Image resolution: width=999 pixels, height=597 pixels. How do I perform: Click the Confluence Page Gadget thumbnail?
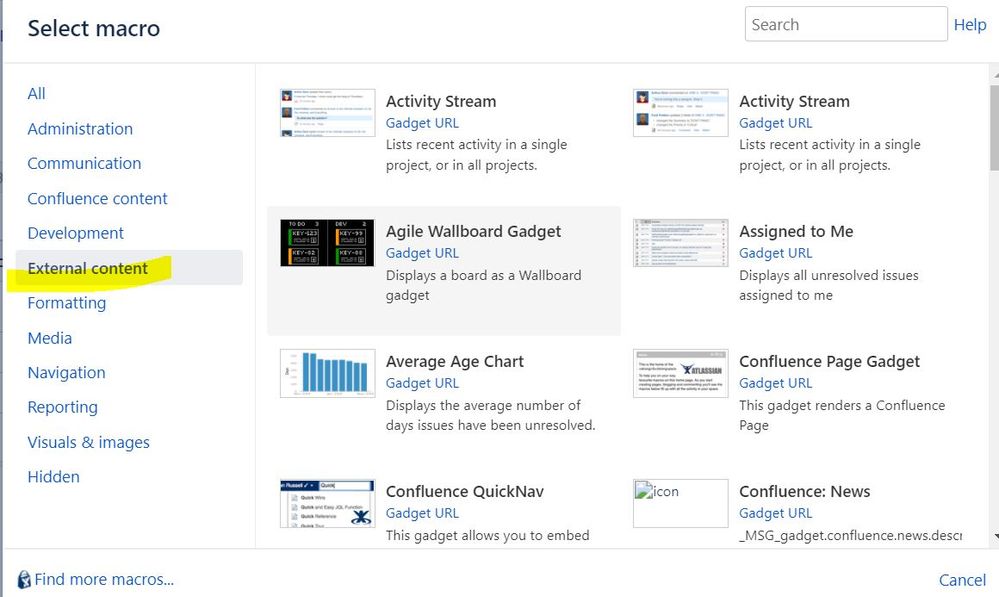point(680,373)
